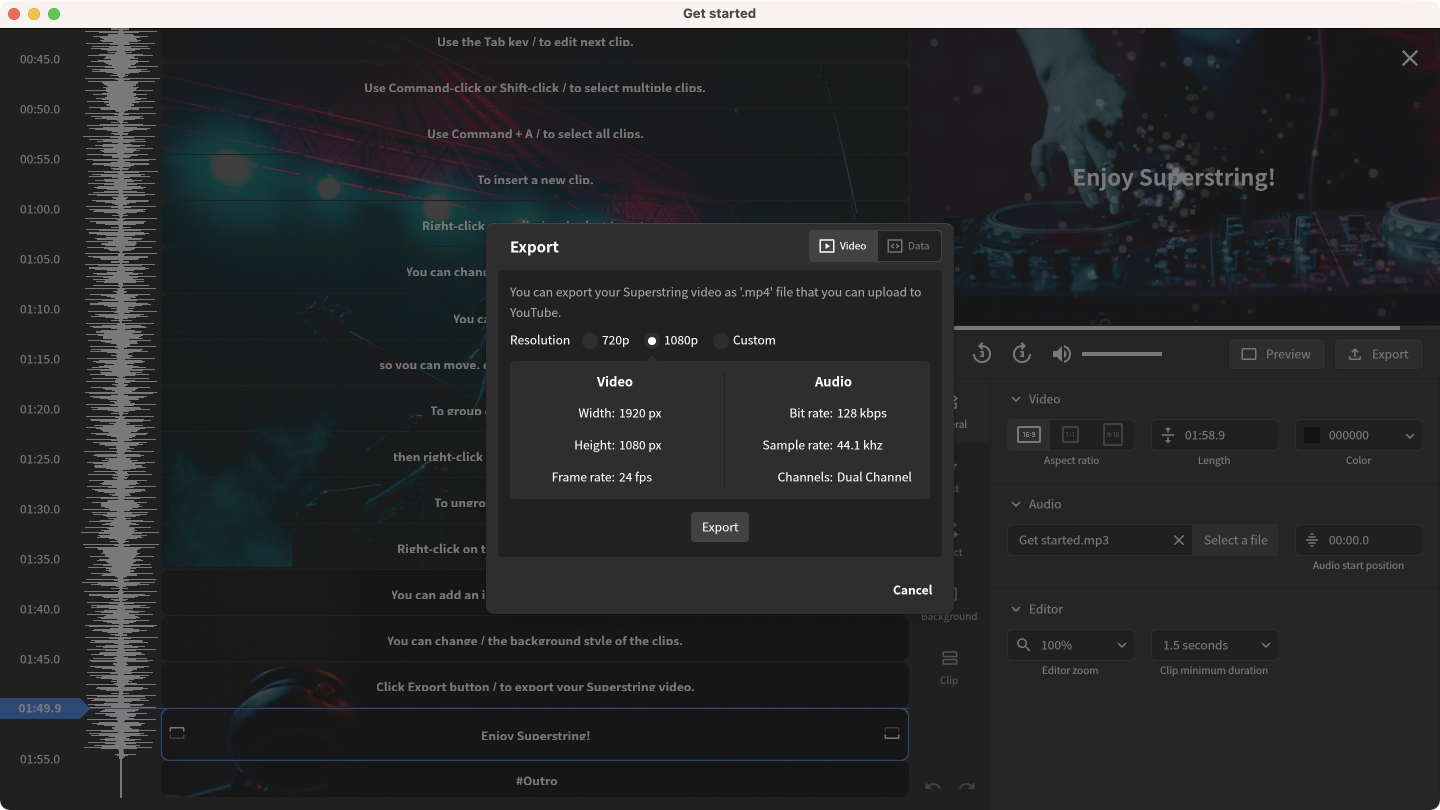Select the Video tab in Export dialog
The width and height of the screenshot is (1440, 810).
tap(842, 245)
